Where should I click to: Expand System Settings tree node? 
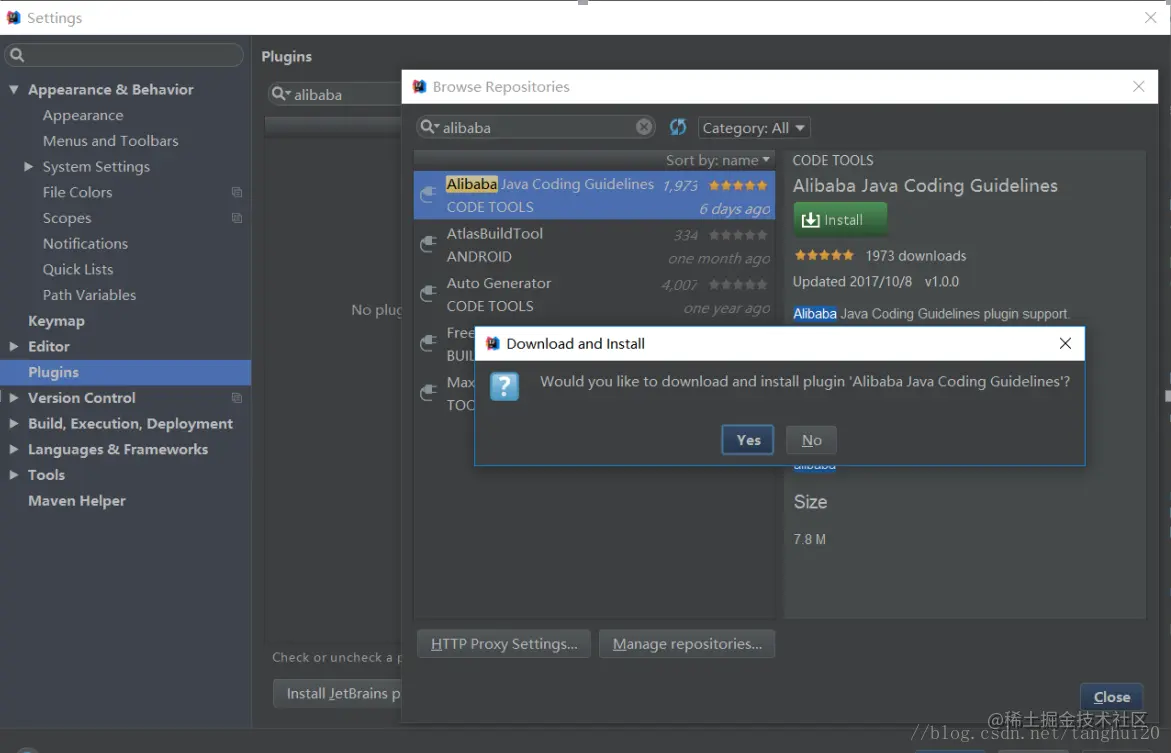tap(28, 167)
